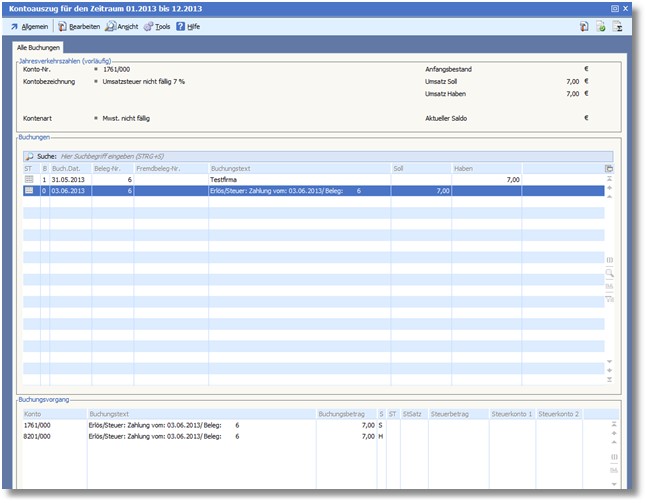This screenshot has height=503, width=646.
Task: Jump to last record using the bottom grid arrow
Action: (610, 380)
